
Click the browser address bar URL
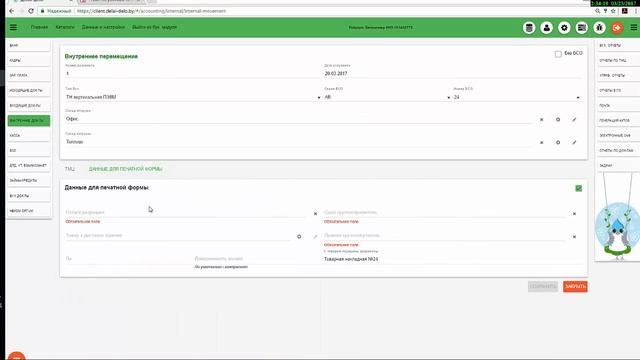151,11
